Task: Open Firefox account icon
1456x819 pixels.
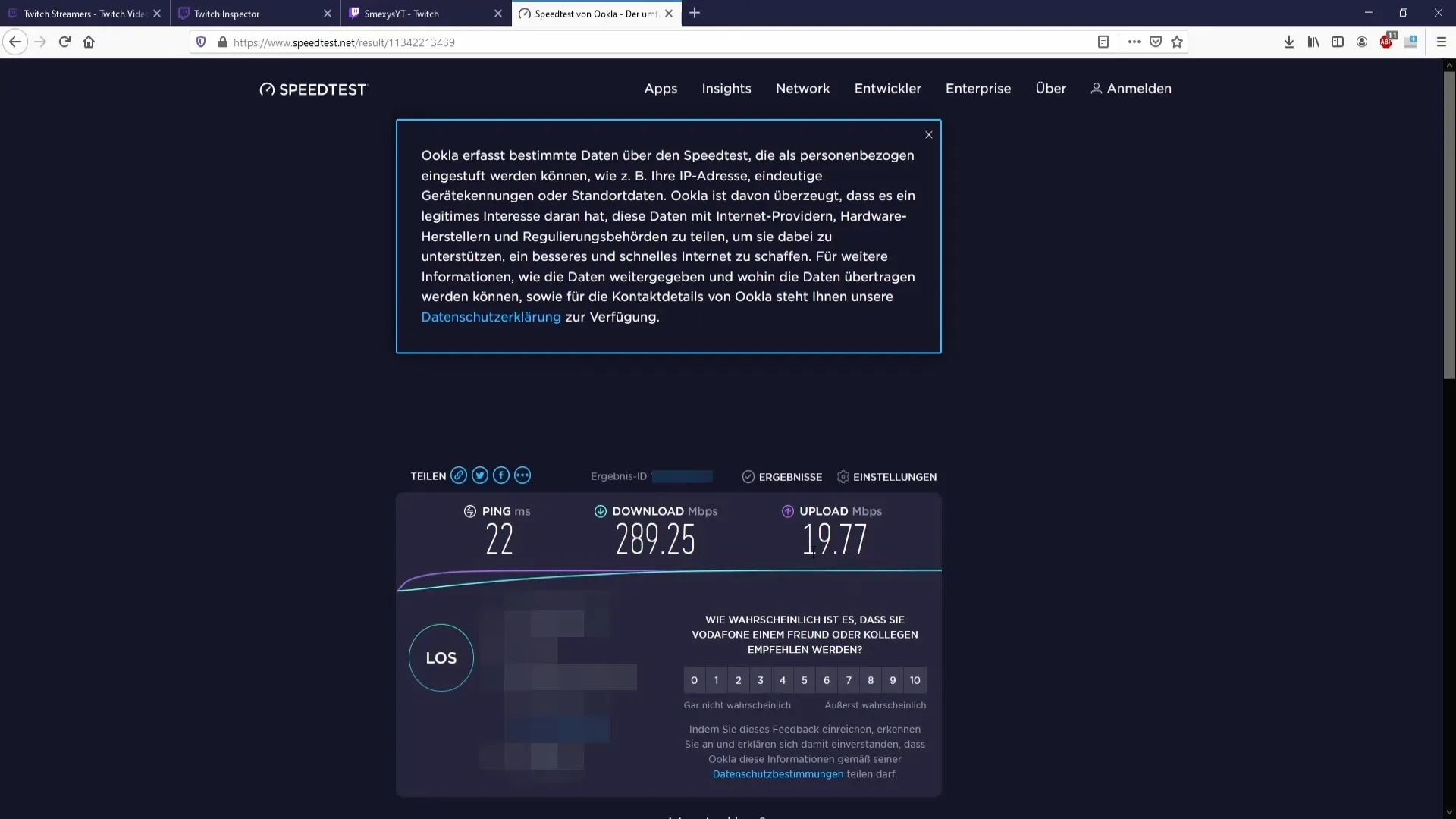Action: (1362, 42)
